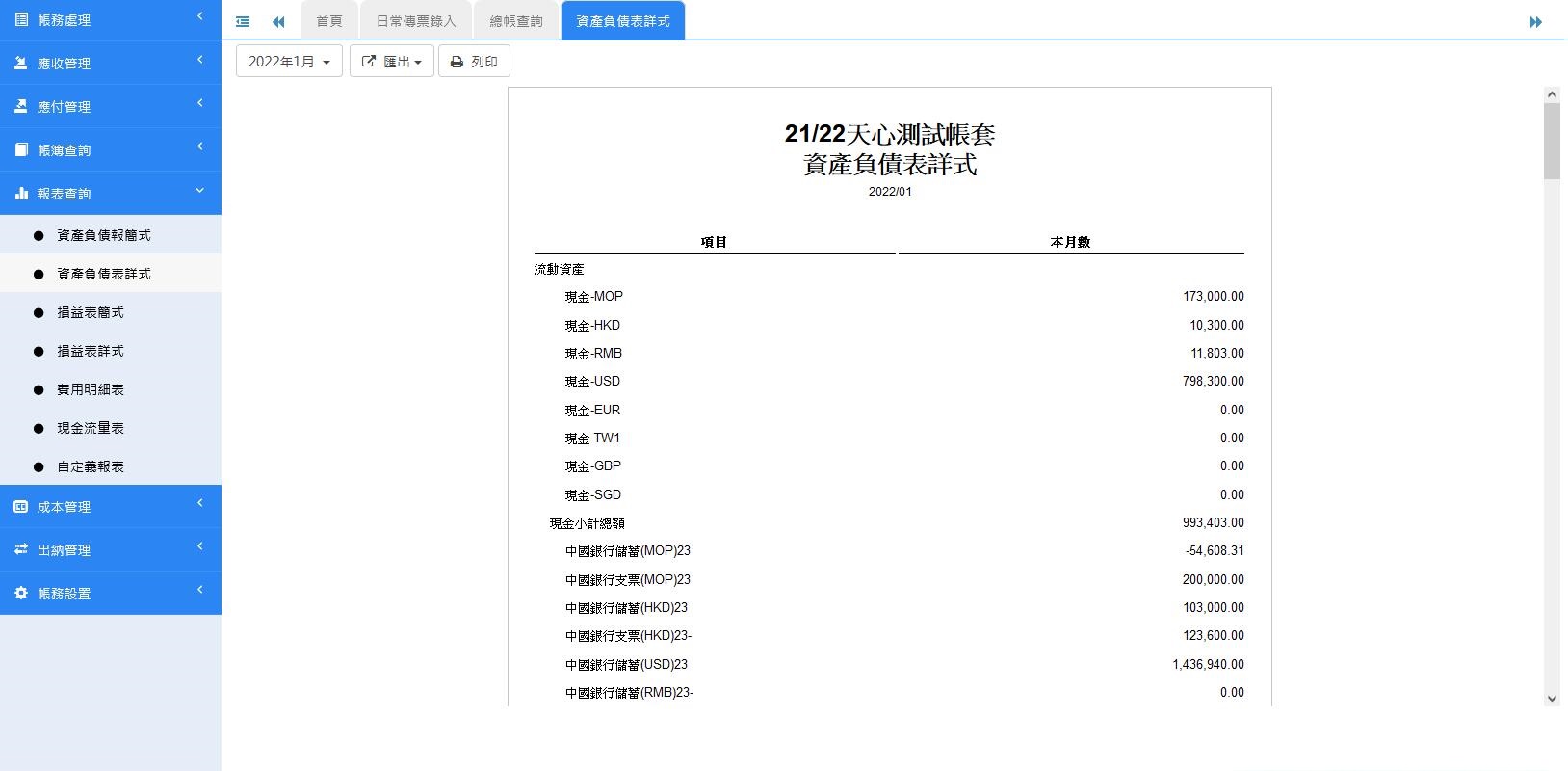Click the 現金-USD row label

coord(592,382)
